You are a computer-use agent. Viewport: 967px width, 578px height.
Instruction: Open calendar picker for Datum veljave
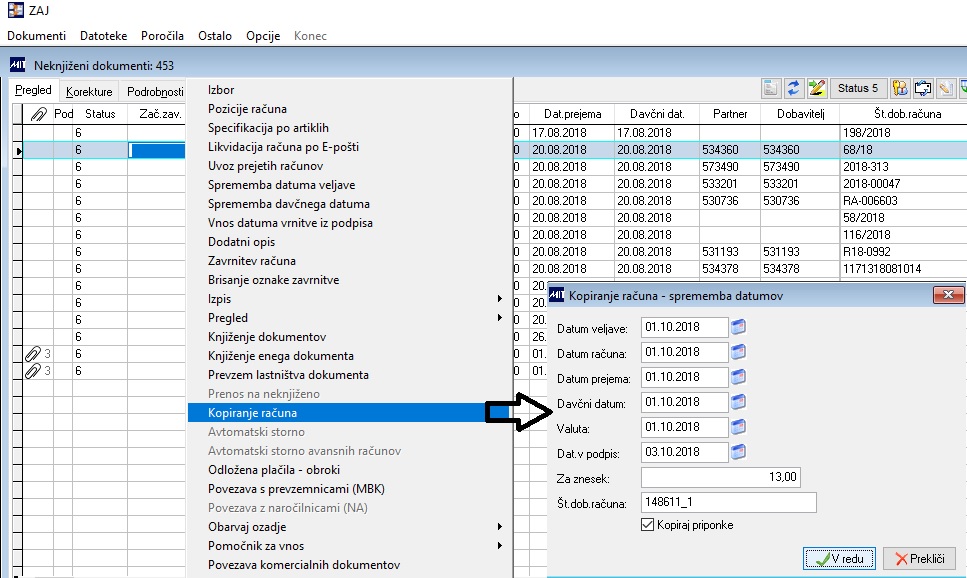click(738, 327)
